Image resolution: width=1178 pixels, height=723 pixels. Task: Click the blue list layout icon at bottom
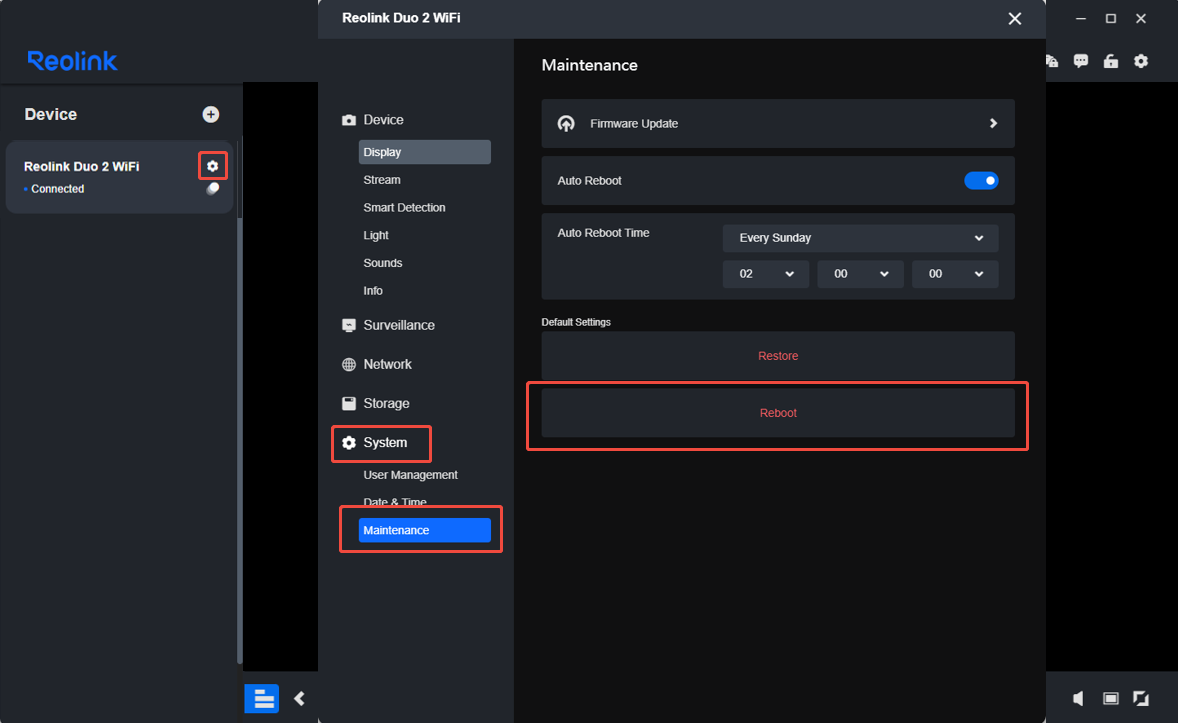pyautogui.click(x=262, y=698)
